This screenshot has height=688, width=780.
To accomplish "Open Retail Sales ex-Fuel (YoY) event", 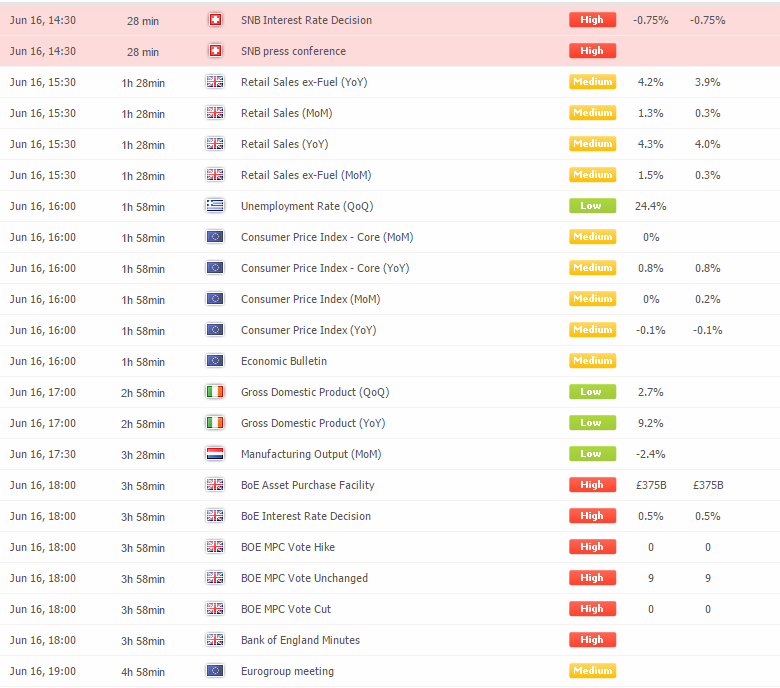I will pos(304,82).
